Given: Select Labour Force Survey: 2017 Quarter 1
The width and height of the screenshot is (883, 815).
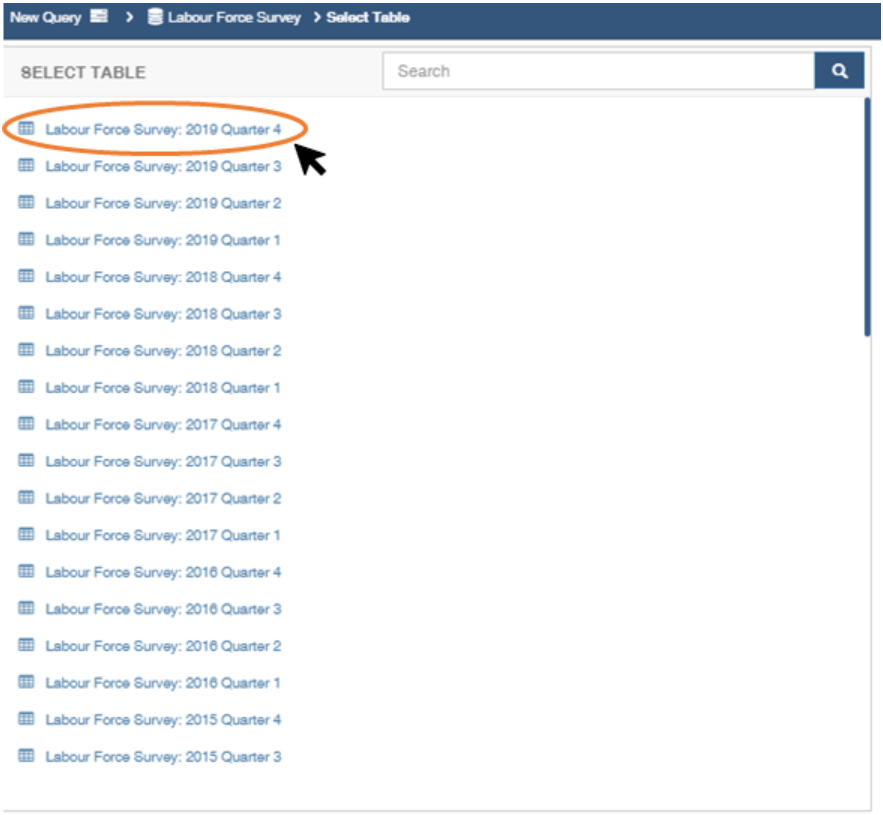Looking at the screenshot, I should (x=163, y=535).
